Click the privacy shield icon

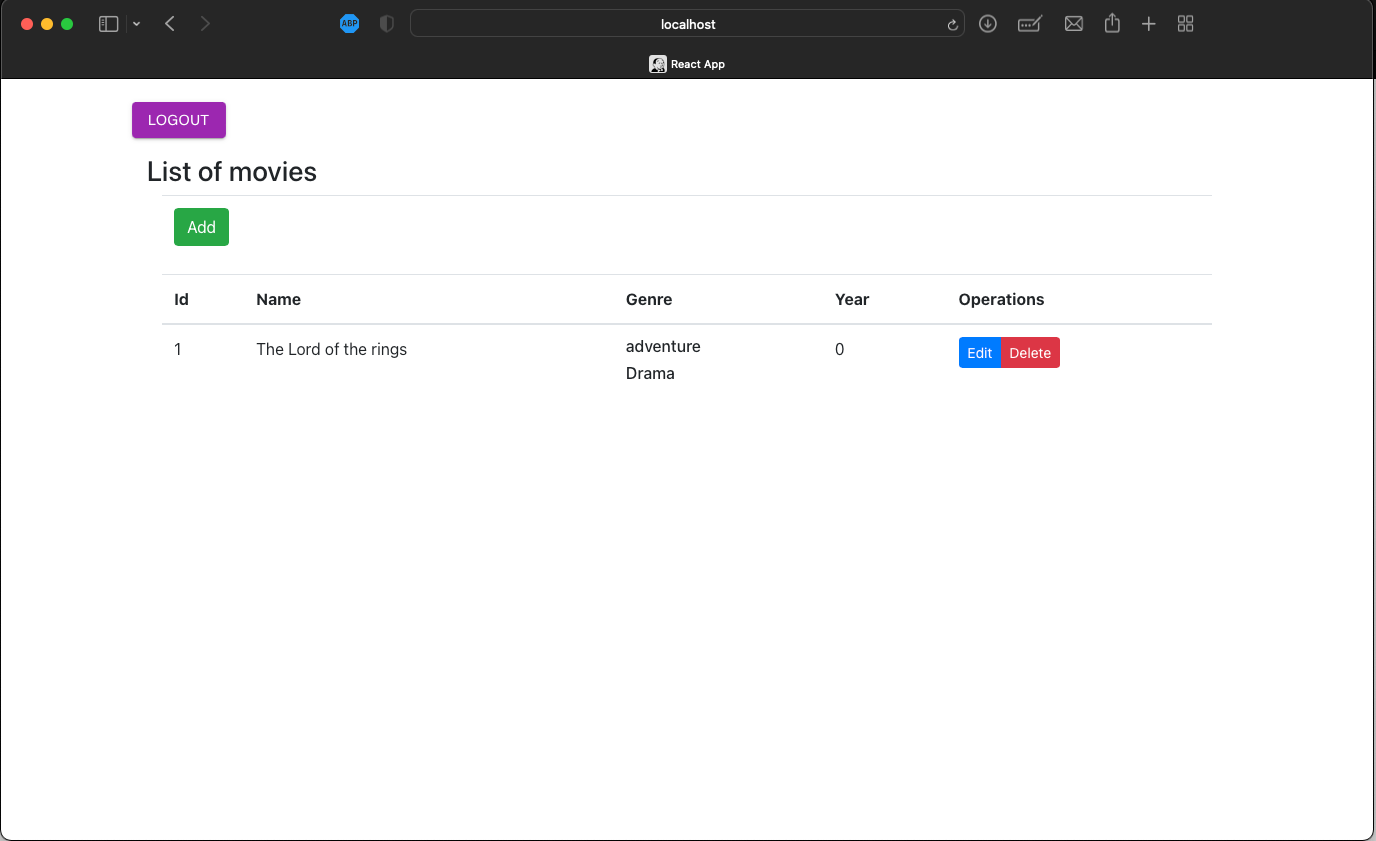pyautogui.click(x=387, y=24)
